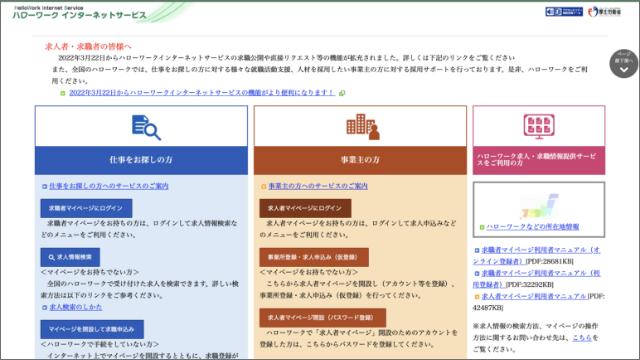Click 求人者マイページにログイン button
This screenshot has width=640, height=360.
[305, 208]
